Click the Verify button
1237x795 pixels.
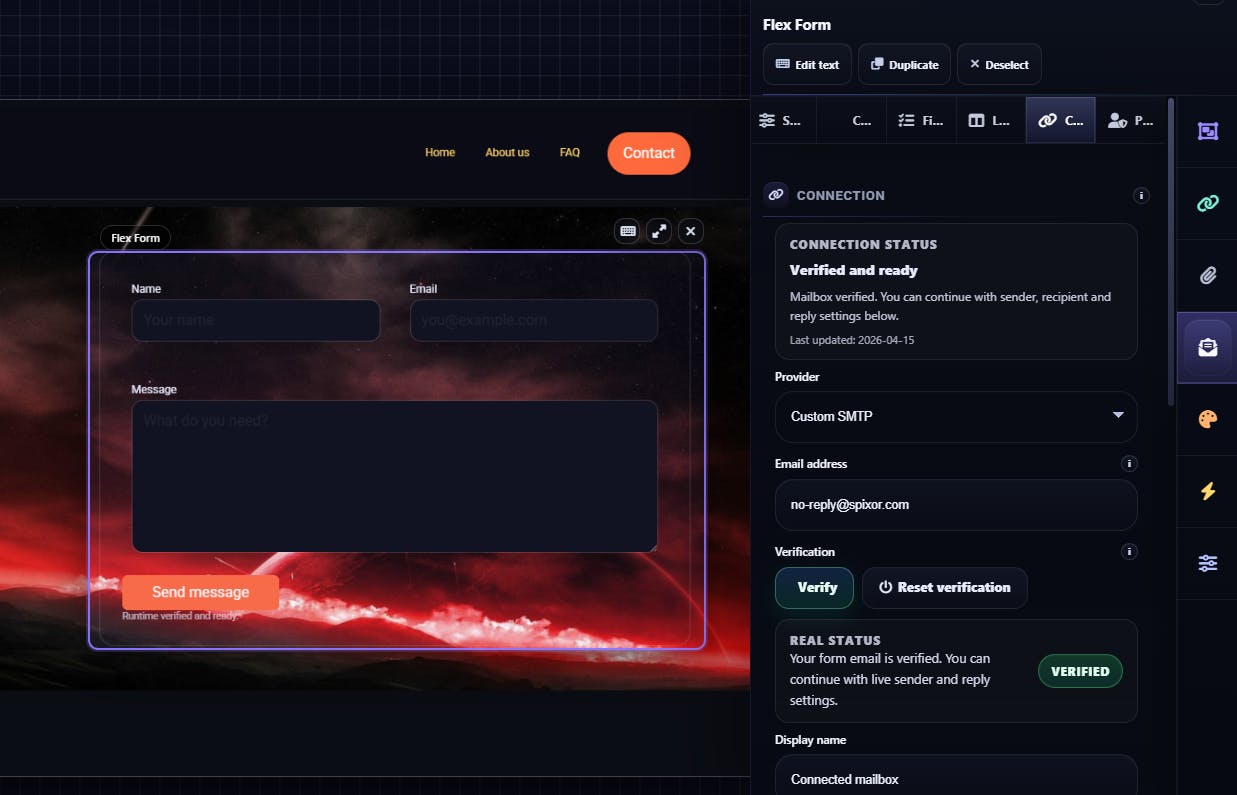coord(814,588)
